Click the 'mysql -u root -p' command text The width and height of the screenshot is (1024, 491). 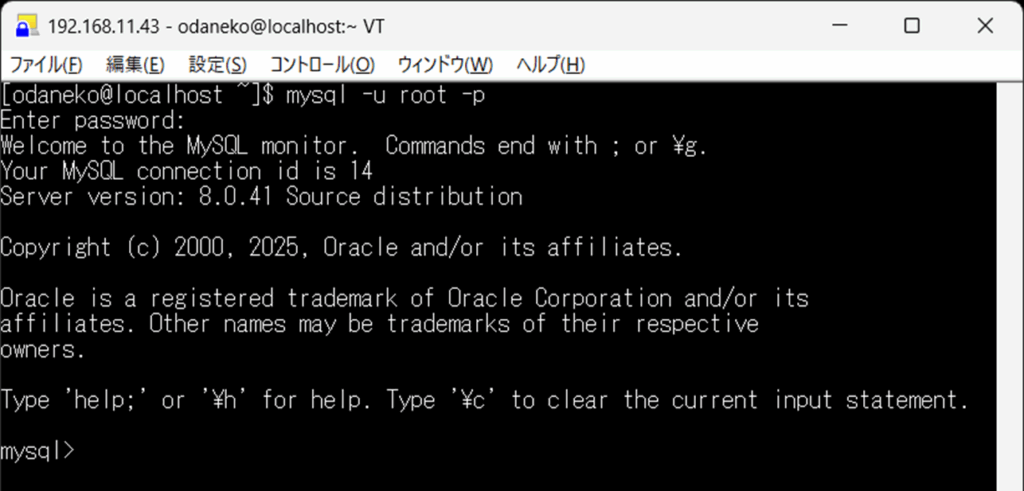(385, 95)
